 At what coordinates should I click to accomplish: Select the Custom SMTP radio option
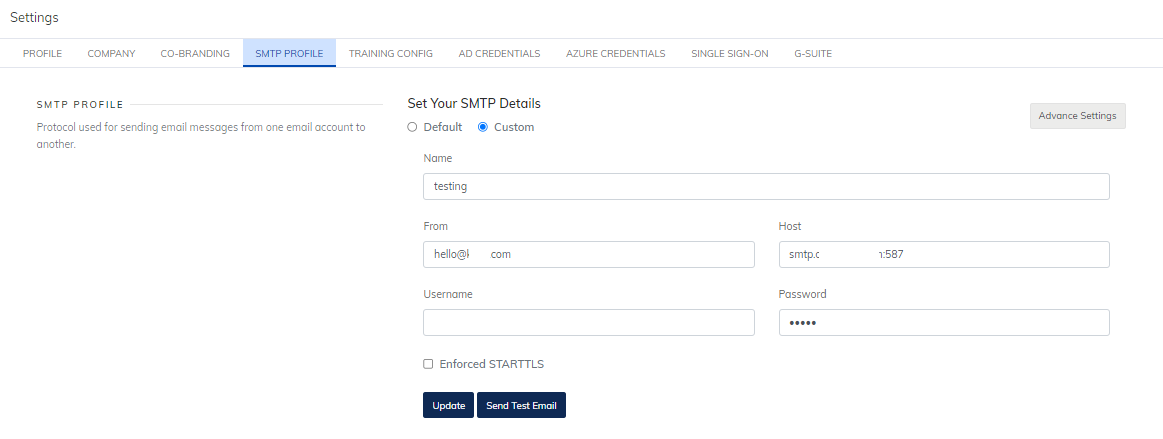(x=483, y=127)
